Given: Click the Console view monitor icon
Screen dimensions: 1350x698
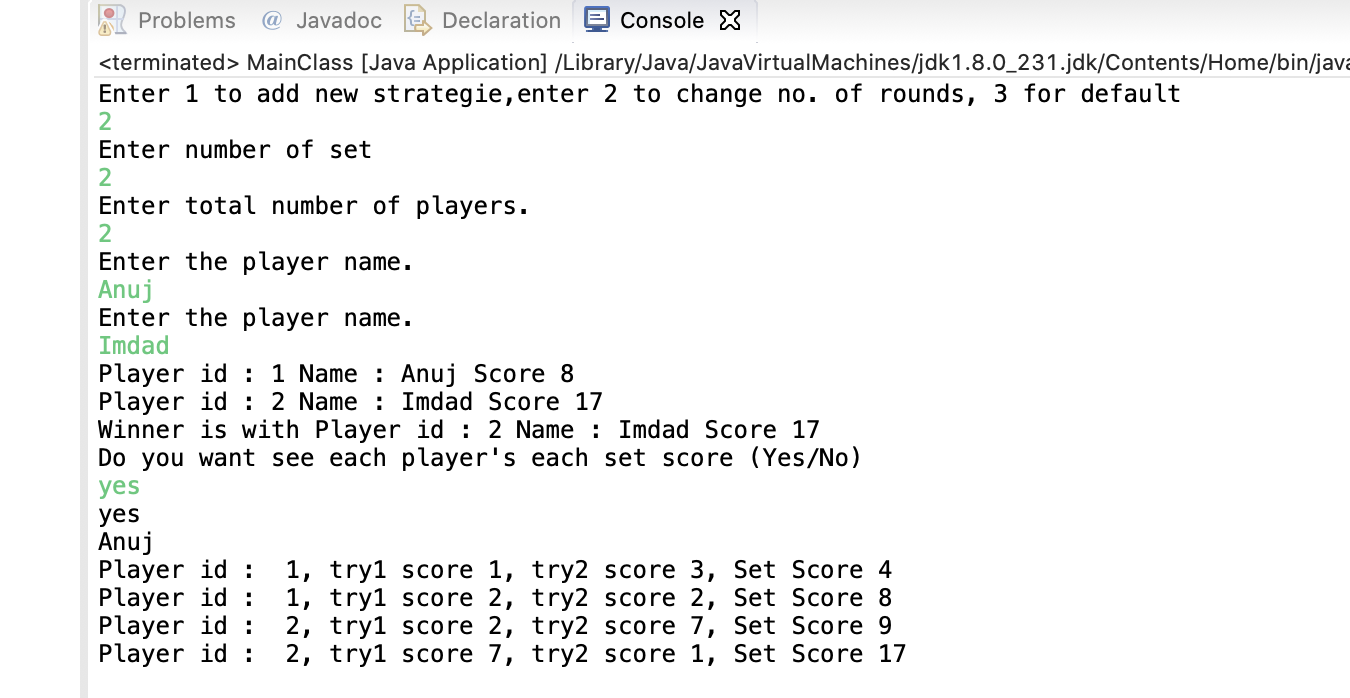Looking at the screenshot, I should [x=597, y=19].
